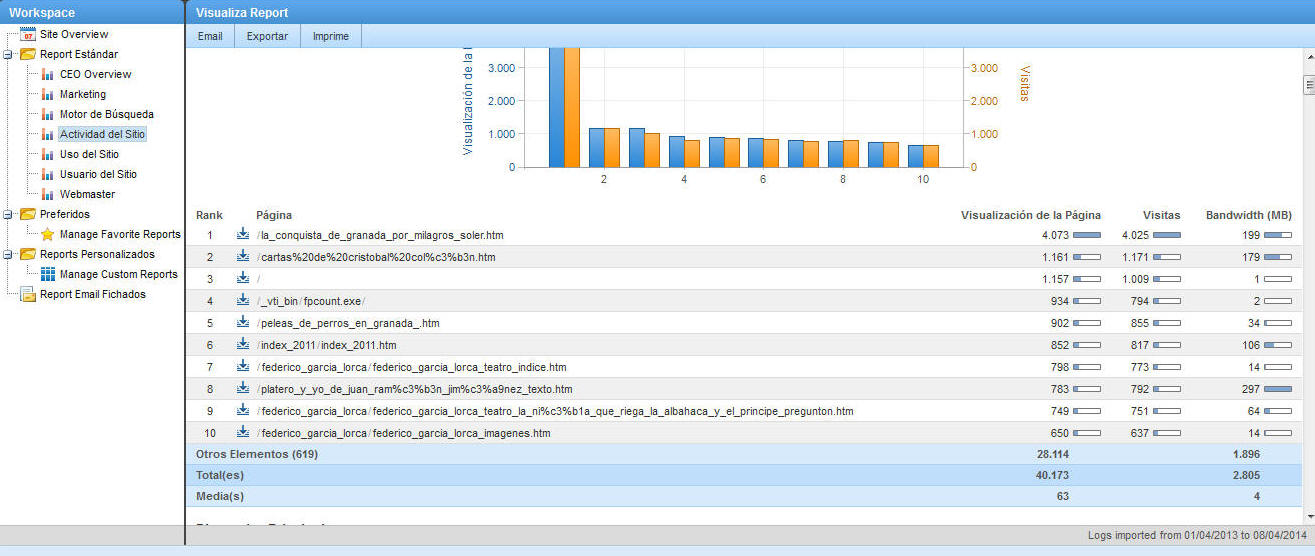Click the Motor de Búsqueda chart icon
Image resolution: width=1315 pixels, height=556 pixels.
point(48,114)
